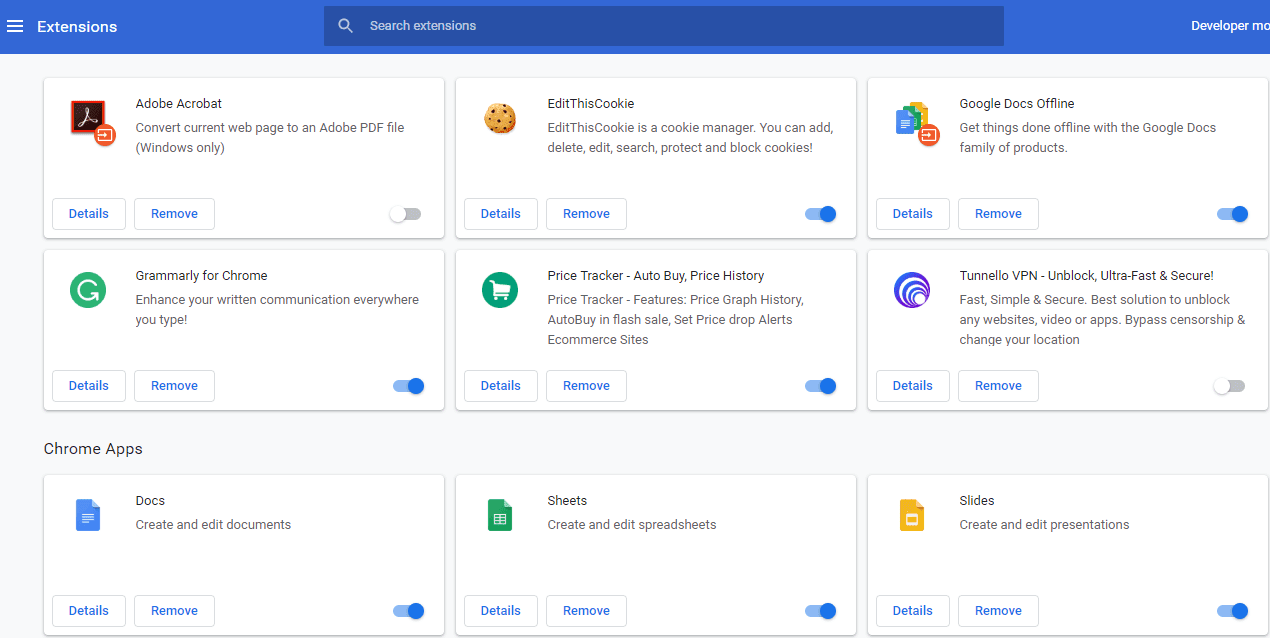Click the Slides app icon
The height and width of the screenshot is (638, 1270).
tap(912, 515)
